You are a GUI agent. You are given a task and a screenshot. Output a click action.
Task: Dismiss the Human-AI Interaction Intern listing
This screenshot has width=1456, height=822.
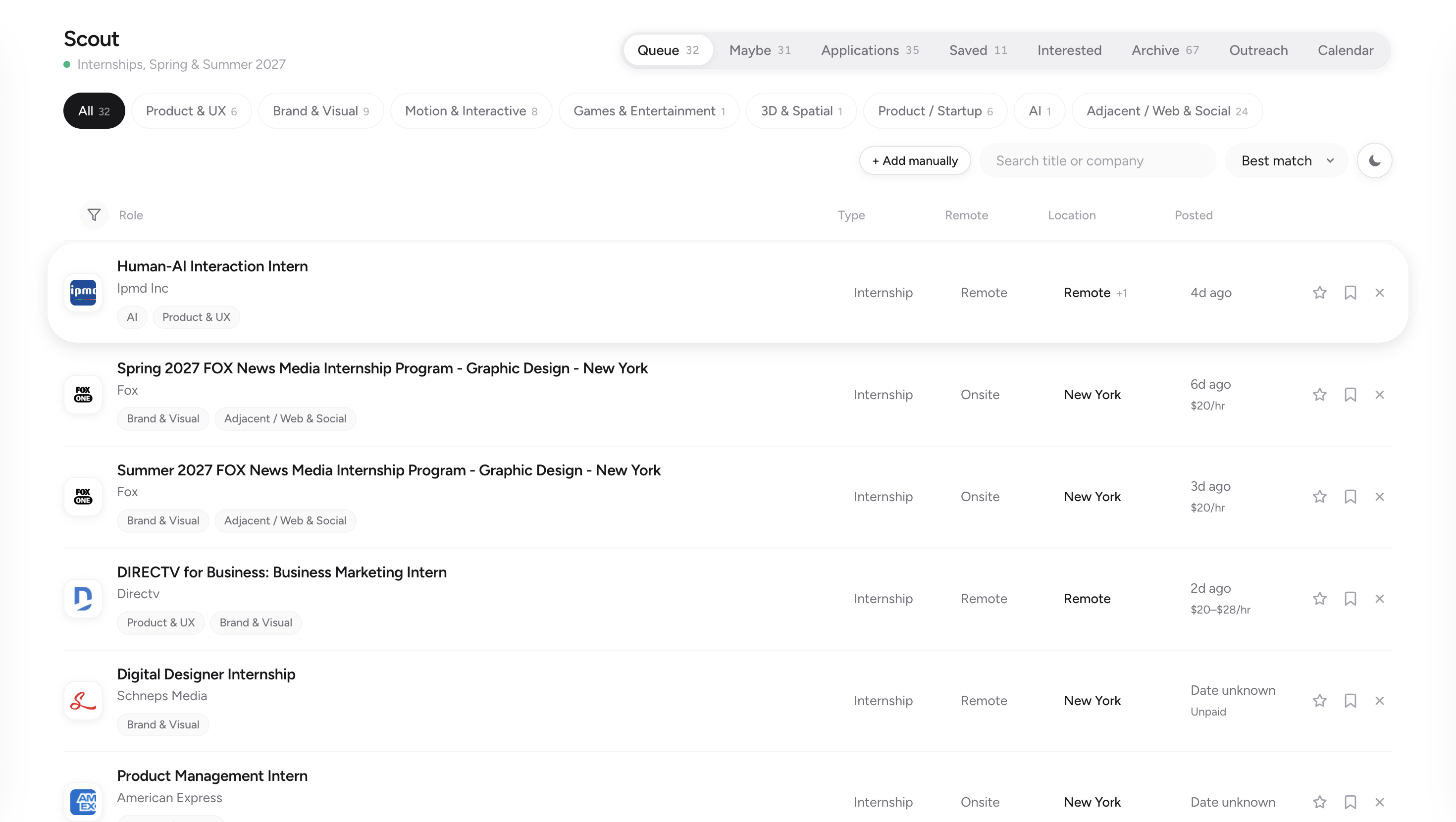1380,292
